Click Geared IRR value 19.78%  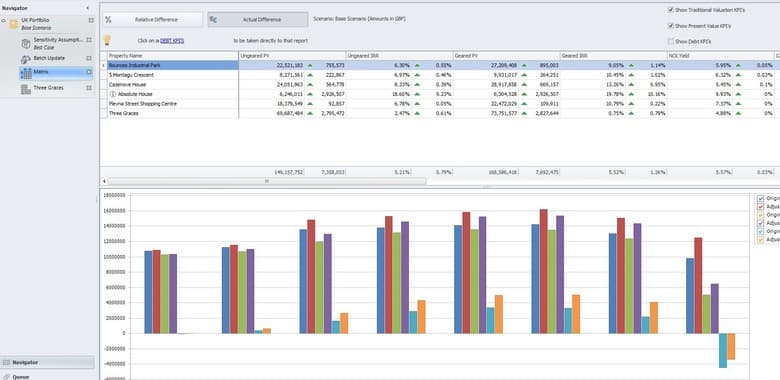[616, 94]
